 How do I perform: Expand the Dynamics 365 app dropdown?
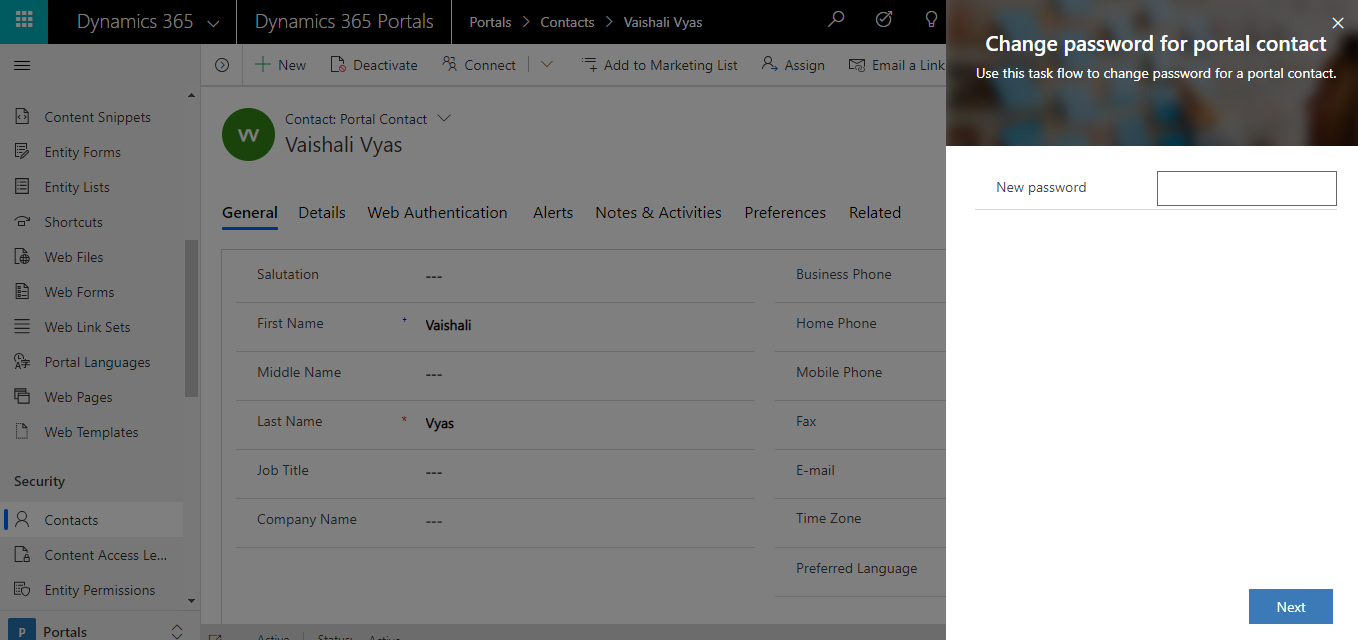click(212, 22)
